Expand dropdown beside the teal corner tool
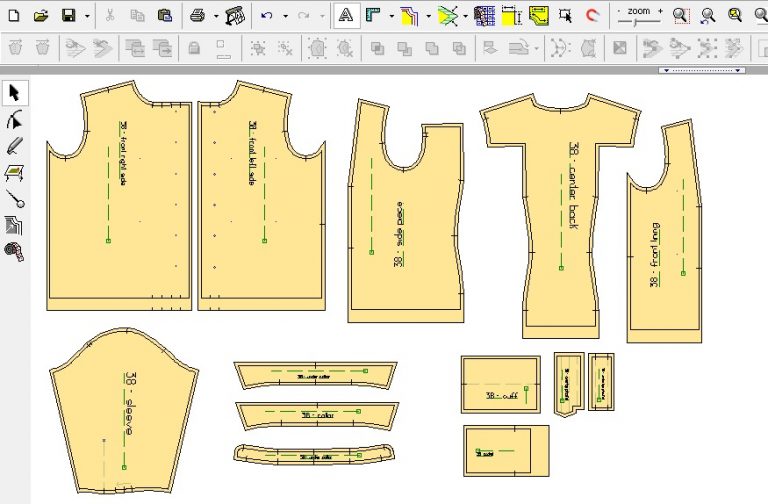 391,16
